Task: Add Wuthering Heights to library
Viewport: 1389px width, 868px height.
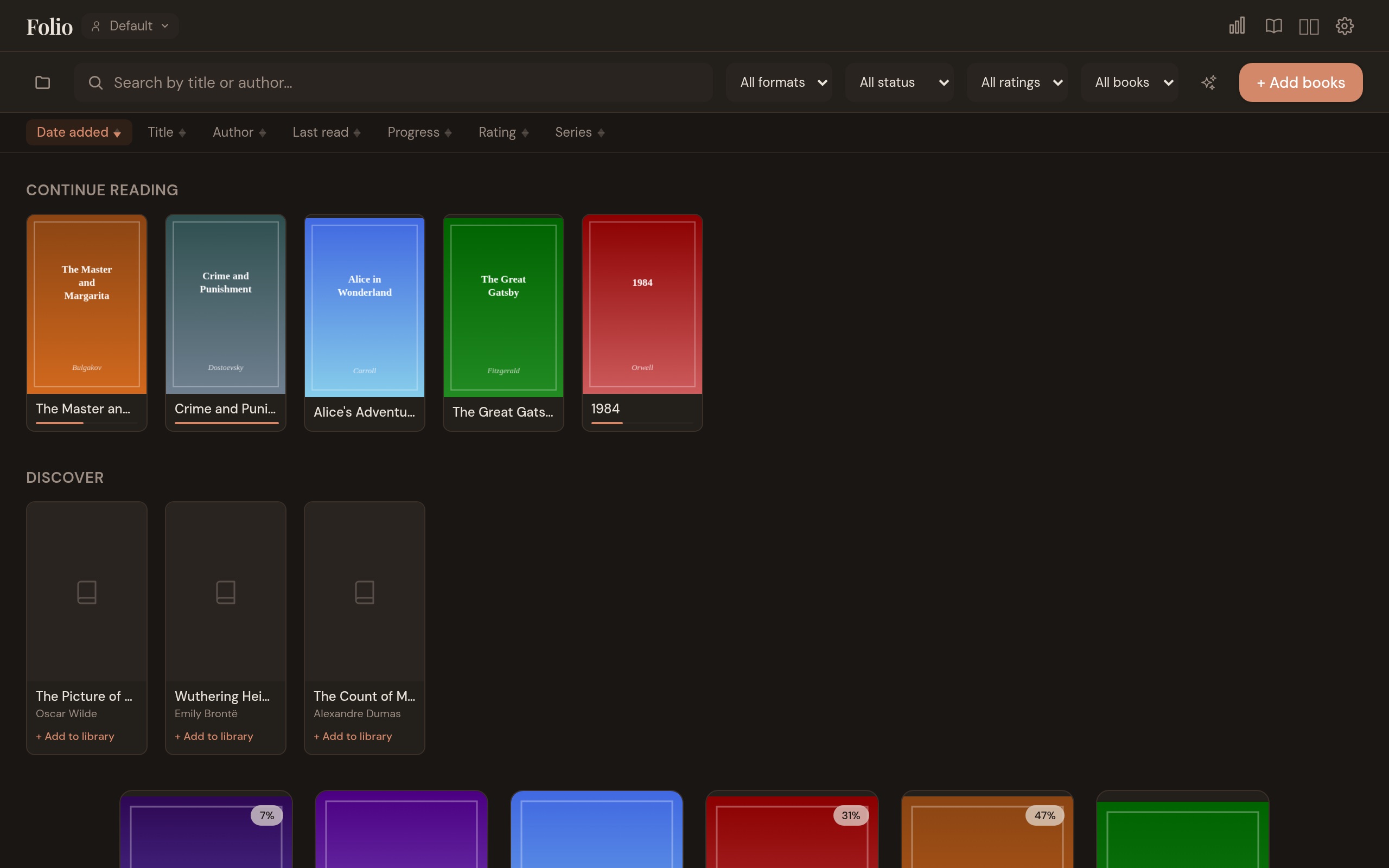Action: [x=214, y=736]
